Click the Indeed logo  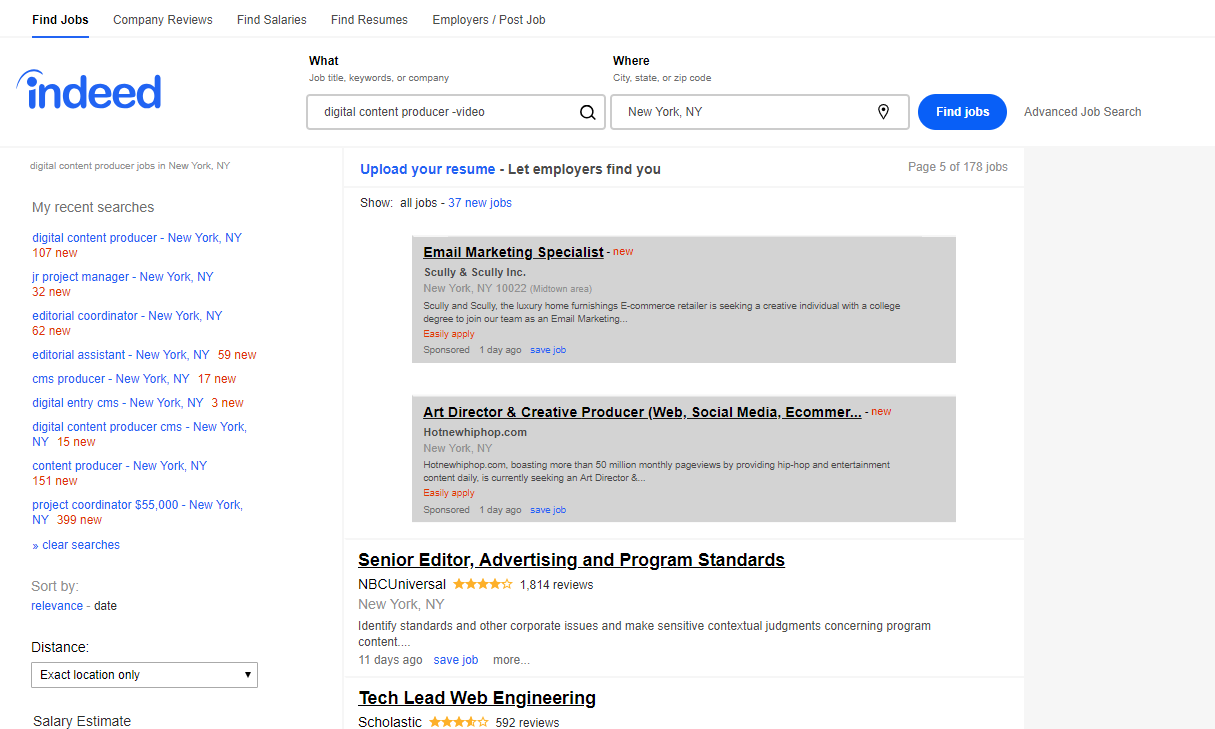click(x=89, y=91)
